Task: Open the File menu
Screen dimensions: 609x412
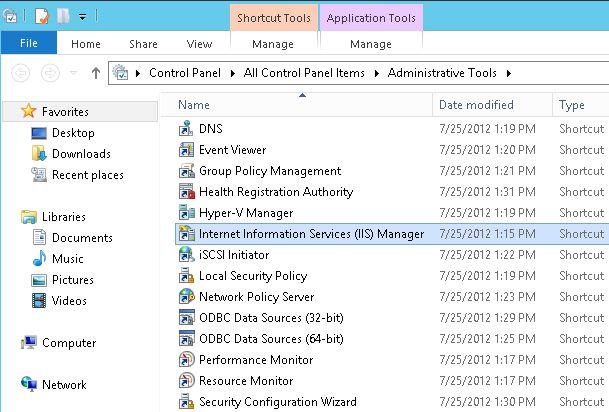Action: tap(29, 43)
